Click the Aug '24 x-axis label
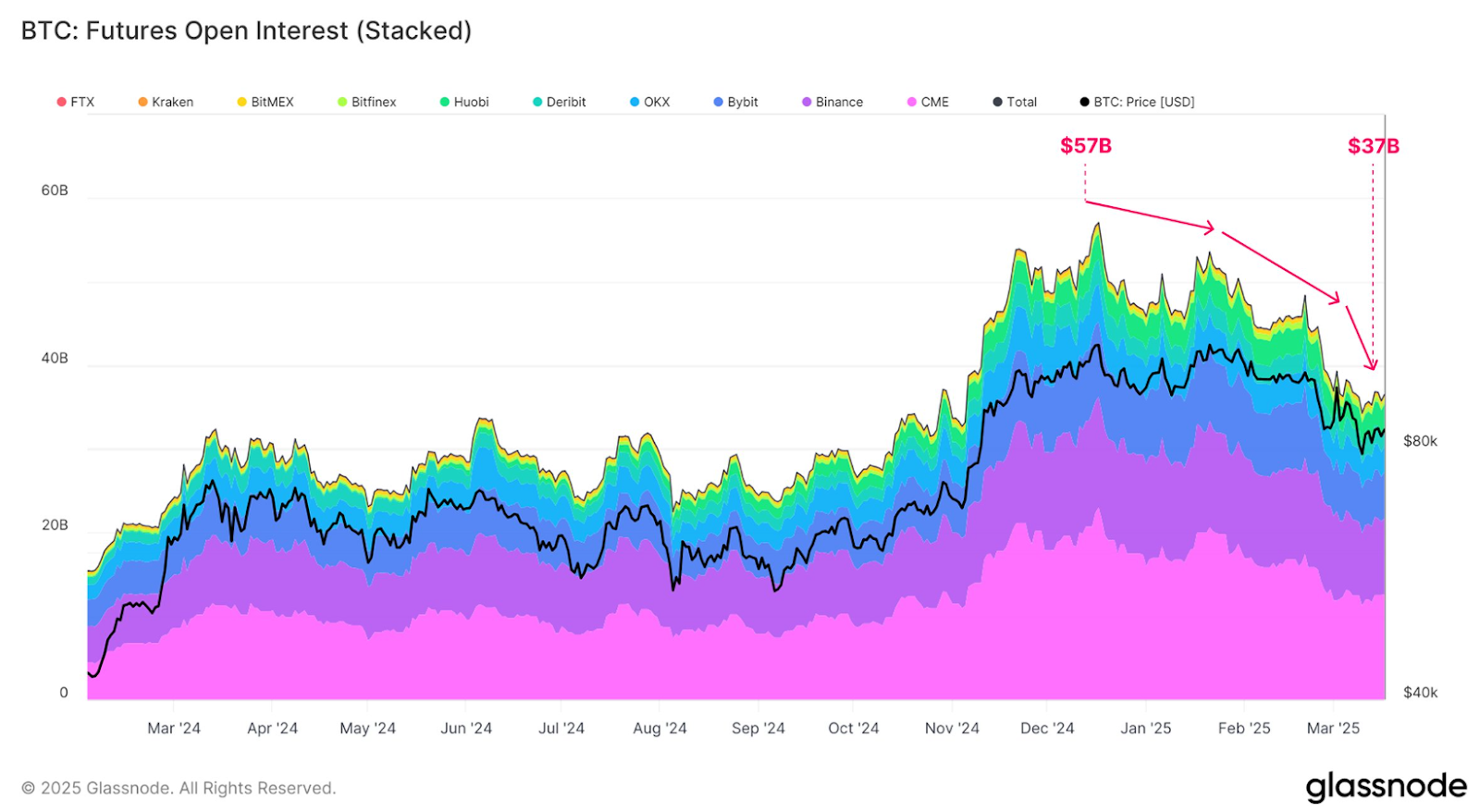This screenshot has height=812, width=1480. click(660, 729)
